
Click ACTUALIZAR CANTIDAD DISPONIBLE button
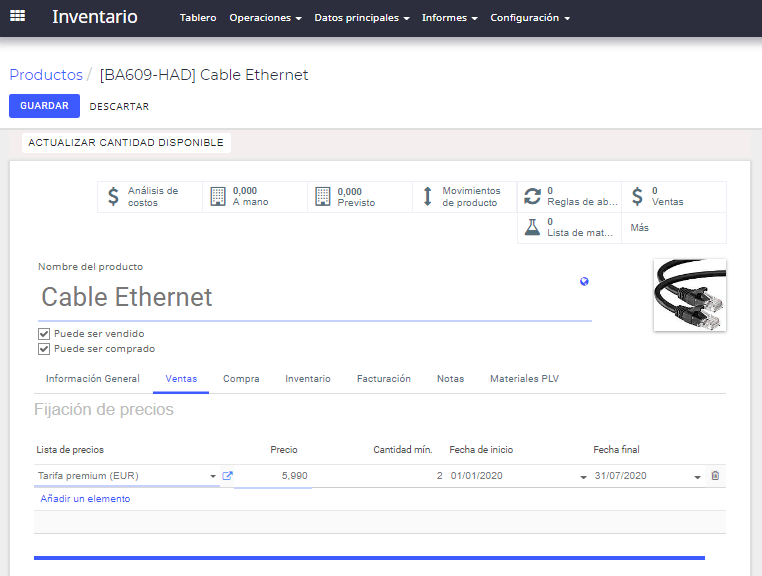(x=126, y=143)
